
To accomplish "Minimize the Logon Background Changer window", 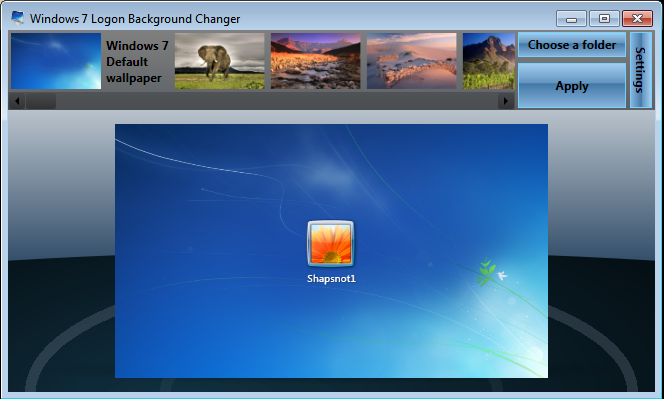I will (571, 19).
